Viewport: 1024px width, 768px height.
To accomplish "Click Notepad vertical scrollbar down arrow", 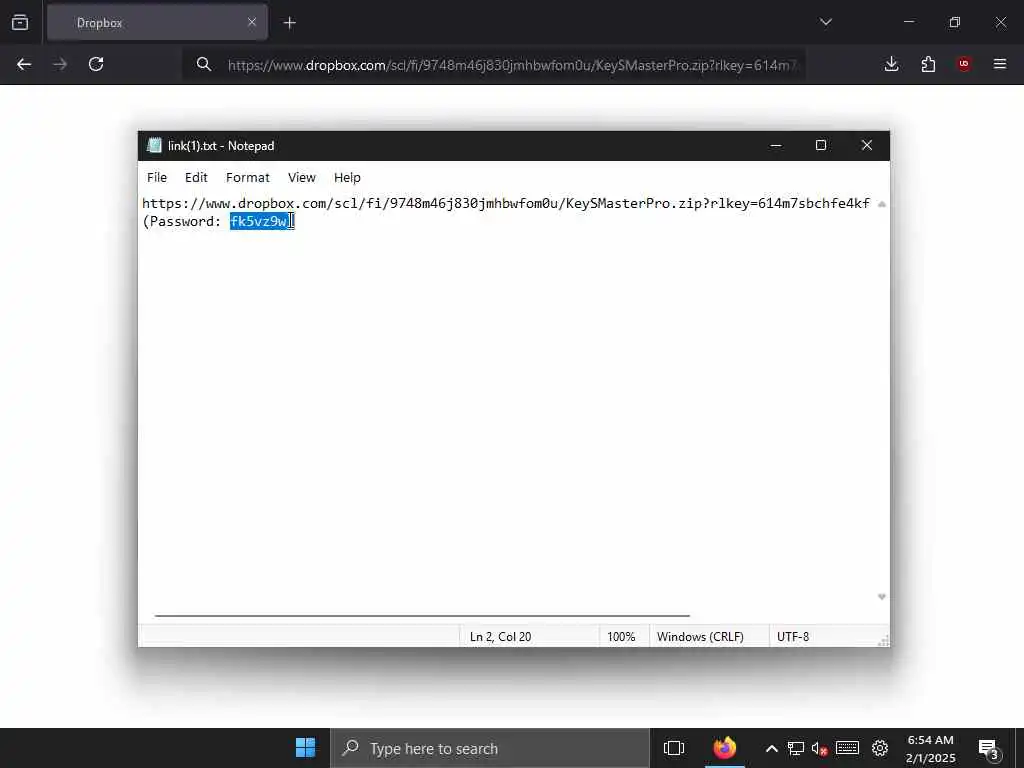I will pyautogui.click(x=882, y=597).
